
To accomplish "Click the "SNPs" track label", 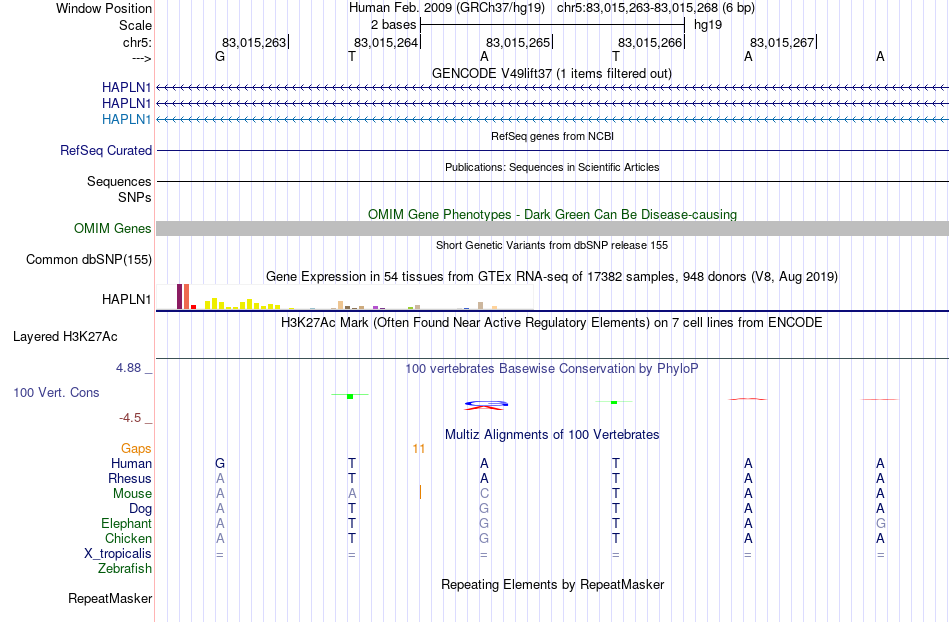I will [135, 197].
